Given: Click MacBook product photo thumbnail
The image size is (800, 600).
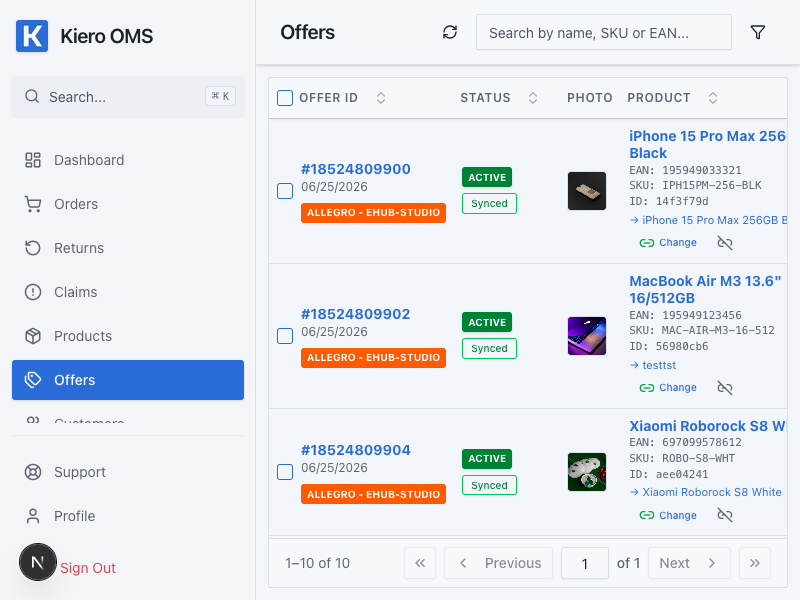Looking at the screenshot, I should pyautogui.click(x=587, y=336).
